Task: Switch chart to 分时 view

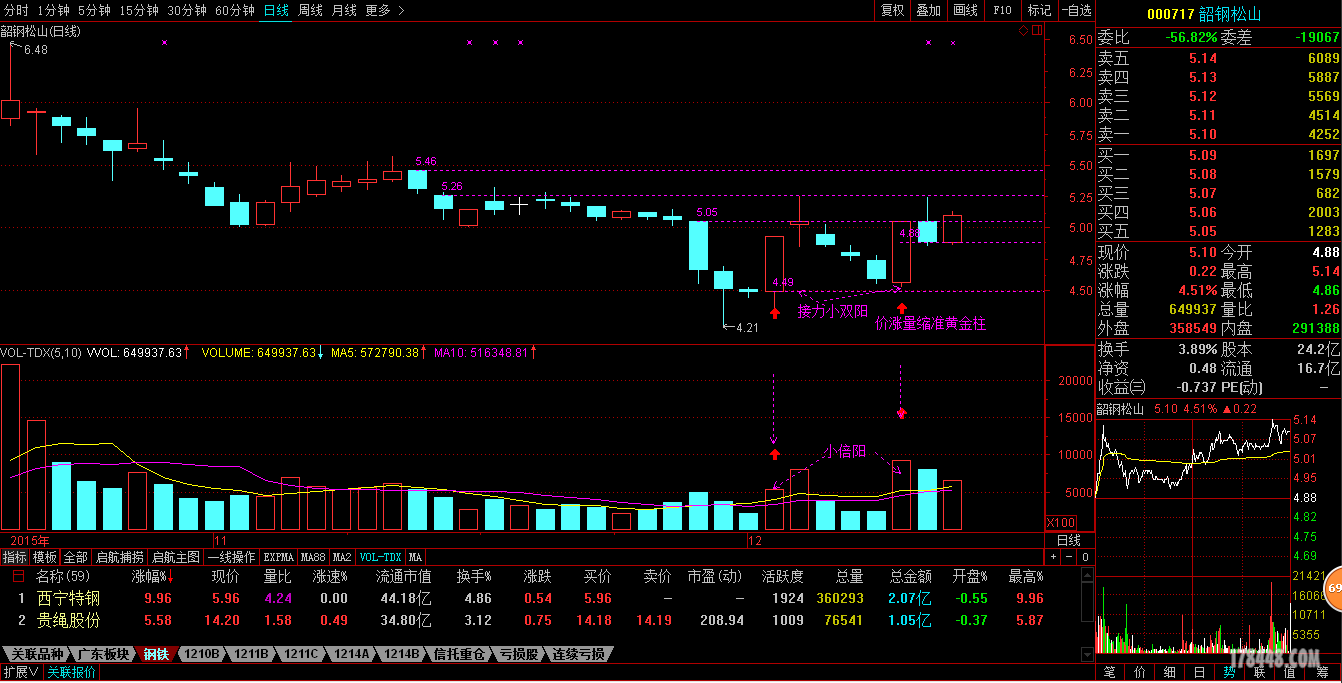Action: (x=16, y=10)
